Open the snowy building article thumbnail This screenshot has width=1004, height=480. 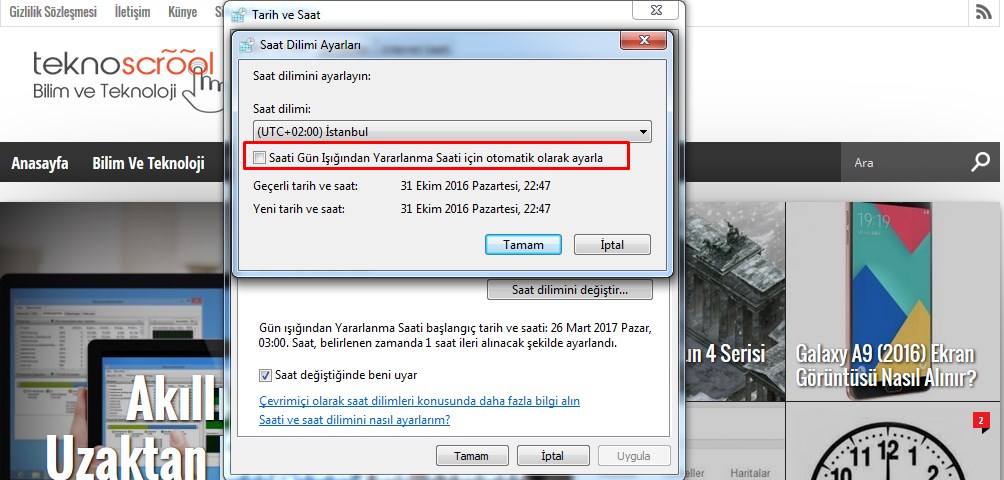click(735, 301)
